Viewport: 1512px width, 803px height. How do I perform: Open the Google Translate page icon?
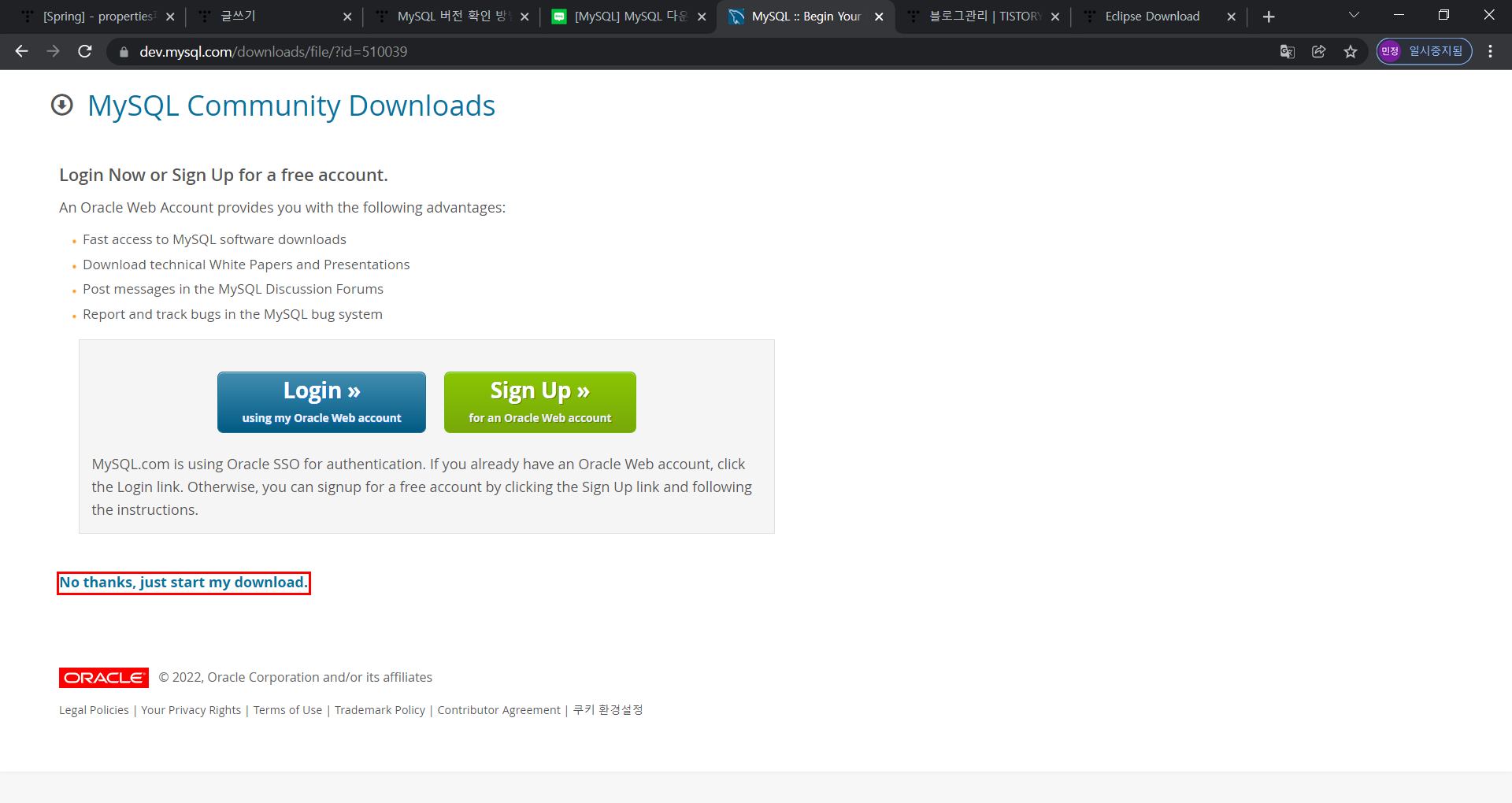click(x=1288, y=51)
